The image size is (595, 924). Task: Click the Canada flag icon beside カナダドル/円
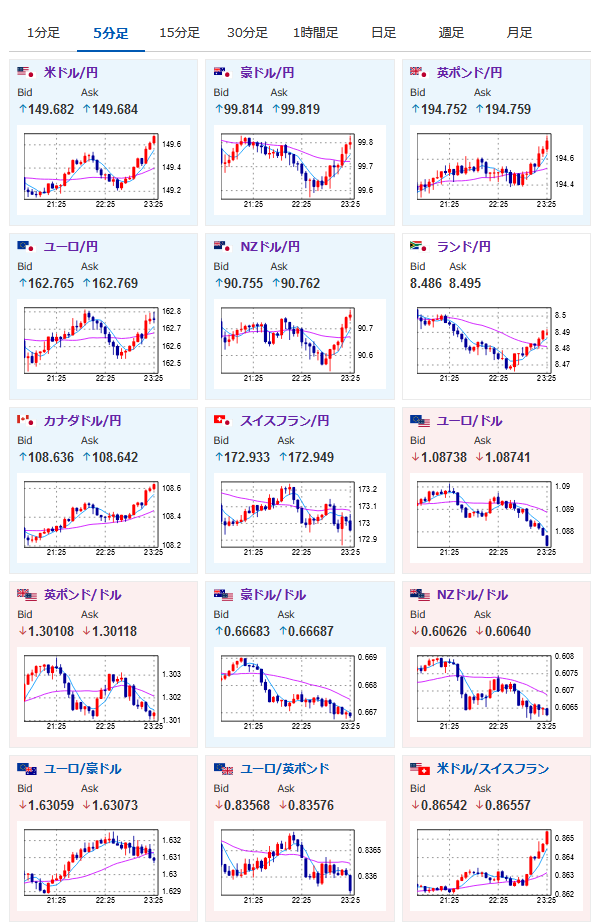click(25, 420)
